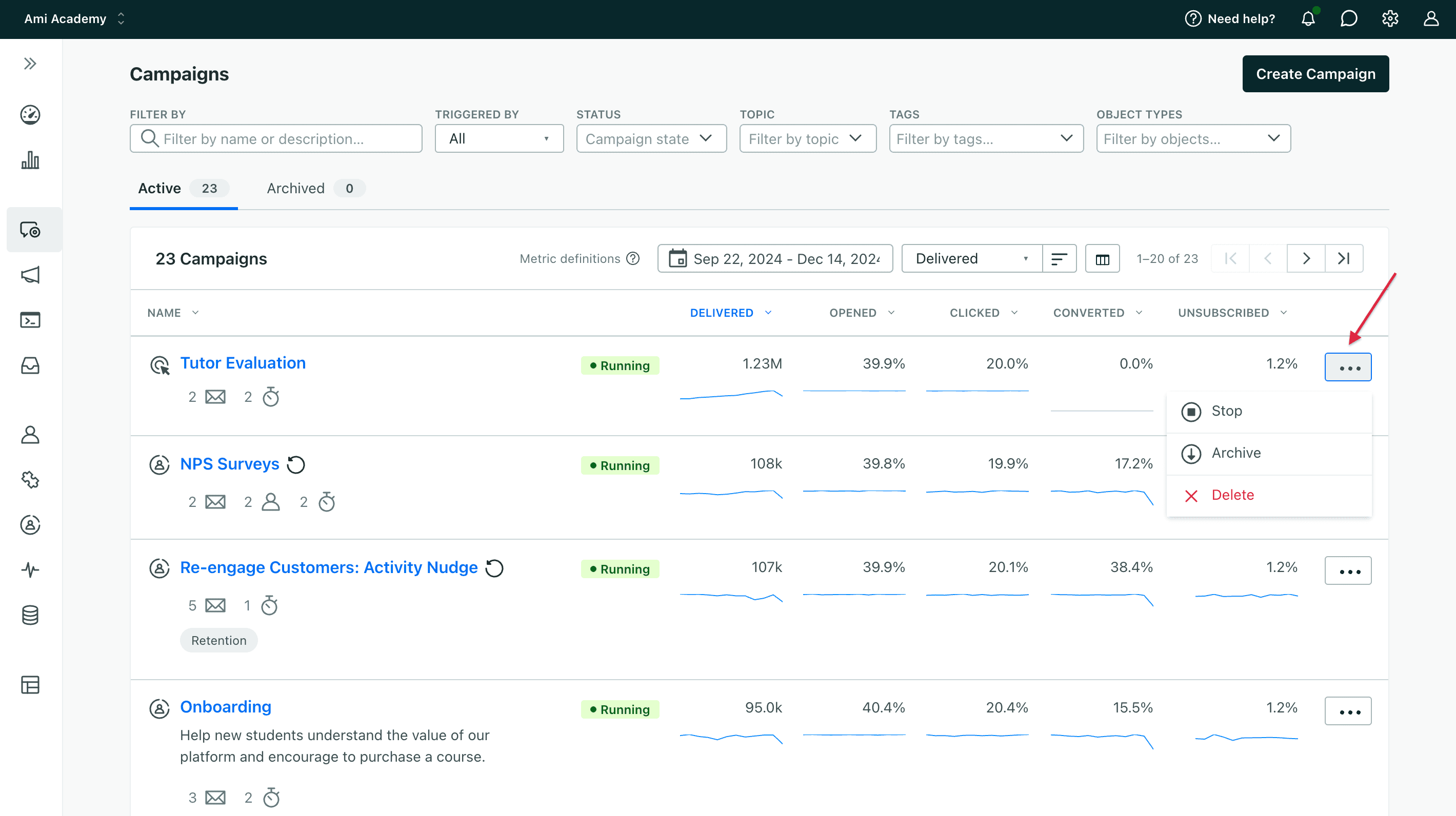
Task: Open user account profile icon
Action: pyautogui.click(x=1431, y=18)
